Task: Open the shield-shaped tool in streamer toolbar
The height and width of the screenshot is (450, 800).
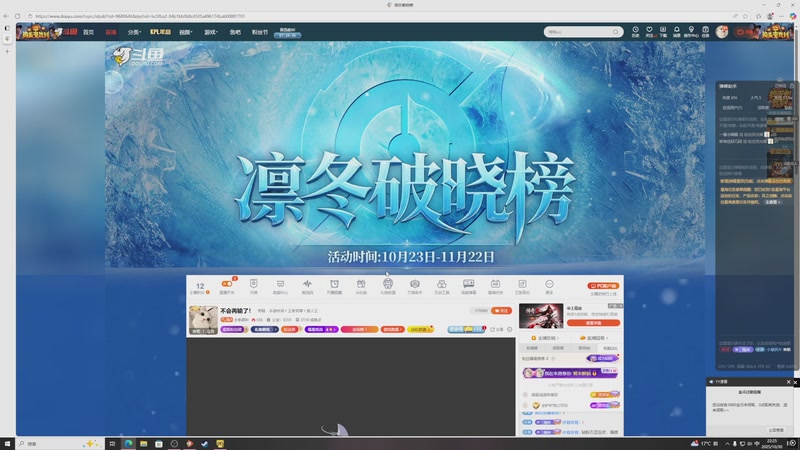Action: (254, 284)
